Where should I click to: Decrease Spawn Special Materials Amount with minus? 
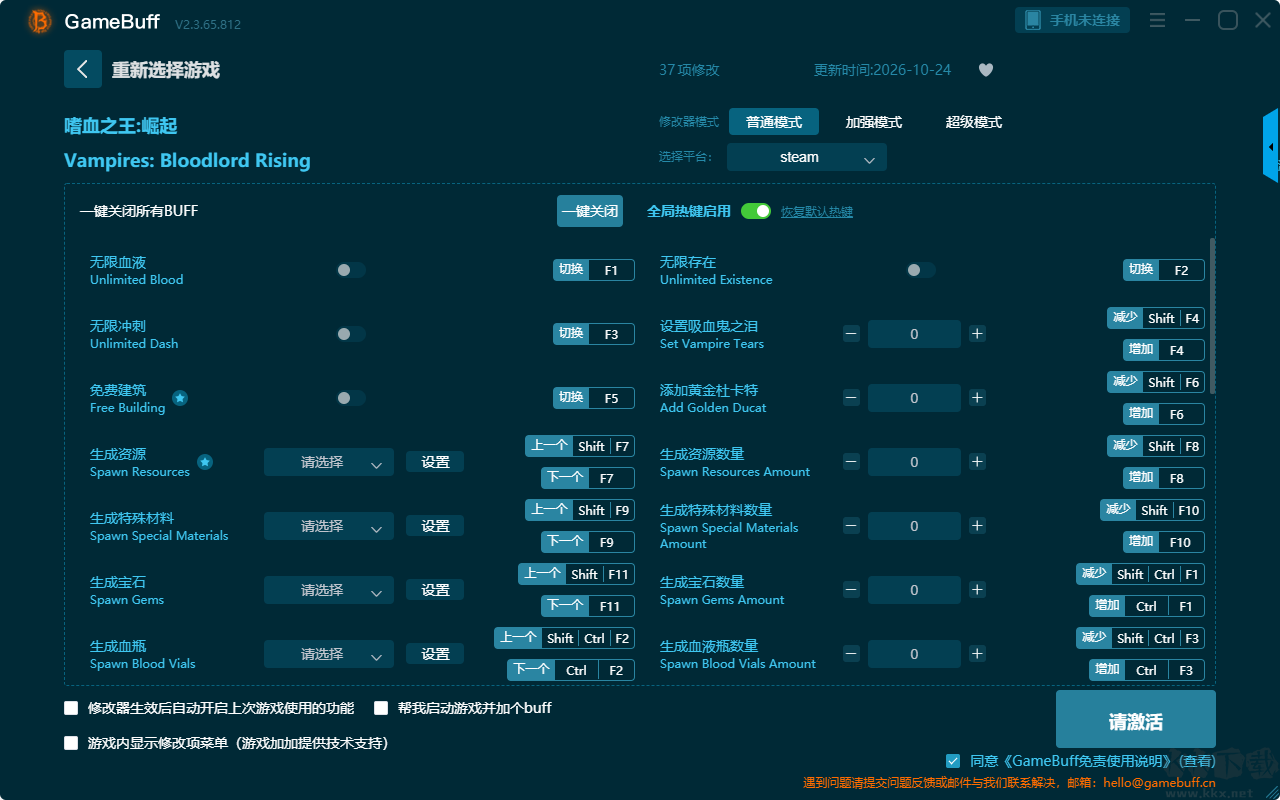pyautogui.click(x=851, y=526)
